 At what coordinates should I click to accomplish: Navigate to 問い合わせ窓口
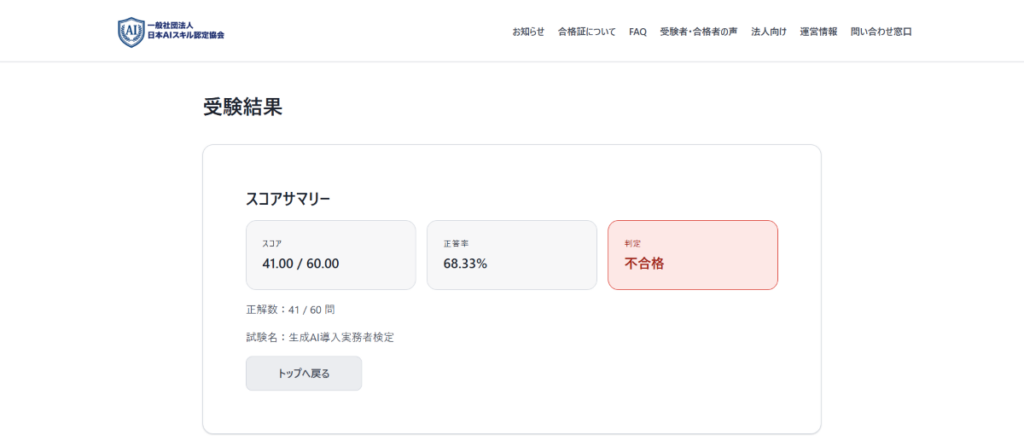point(881,32)
